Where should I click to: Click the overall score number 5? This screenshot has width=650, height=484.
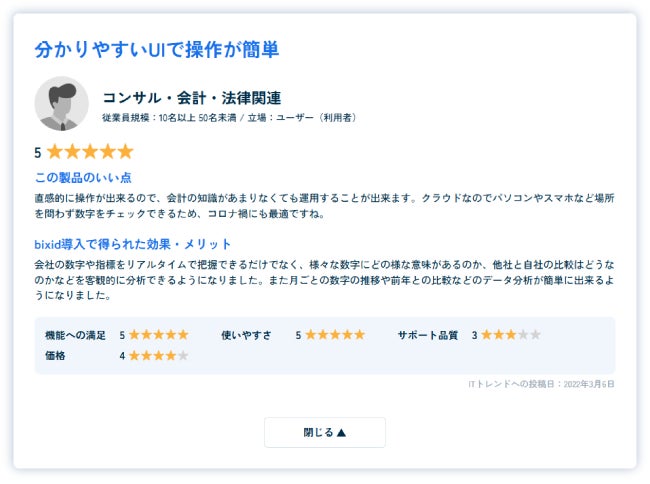pyautogui.click(x=38, y=153)
